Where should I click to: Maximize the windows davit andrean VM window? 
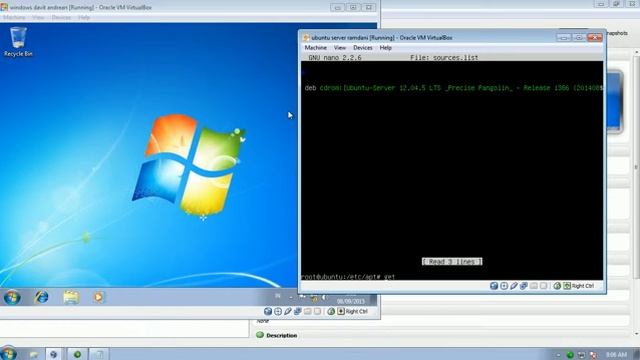353,7
